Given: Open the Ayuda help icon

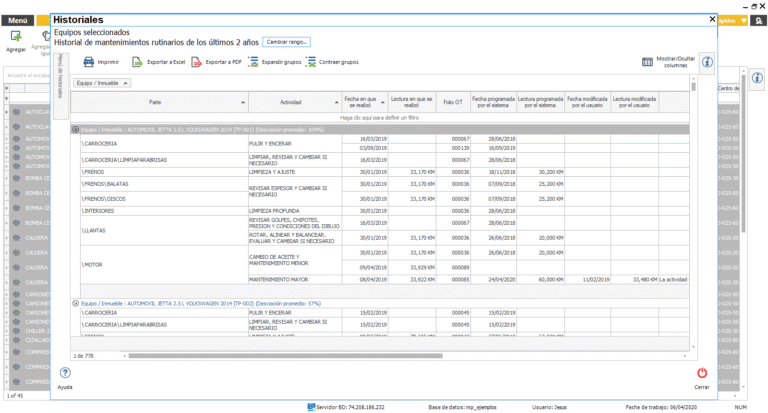Looking at the screenshot, I should 65,373.
